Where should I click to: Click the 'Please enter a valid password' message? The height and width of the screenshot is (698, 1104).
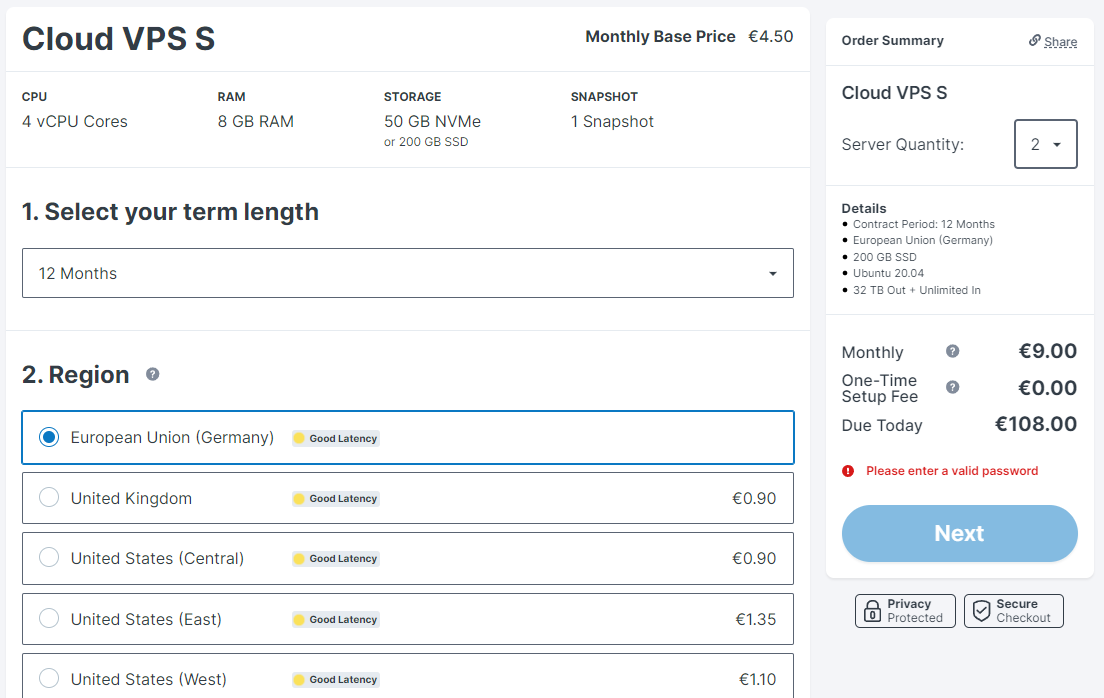[x=952, y=470]
